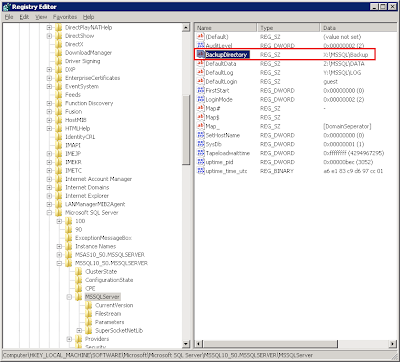Click the 90 folder icon
400x362 pixels.
coord(69,229)
